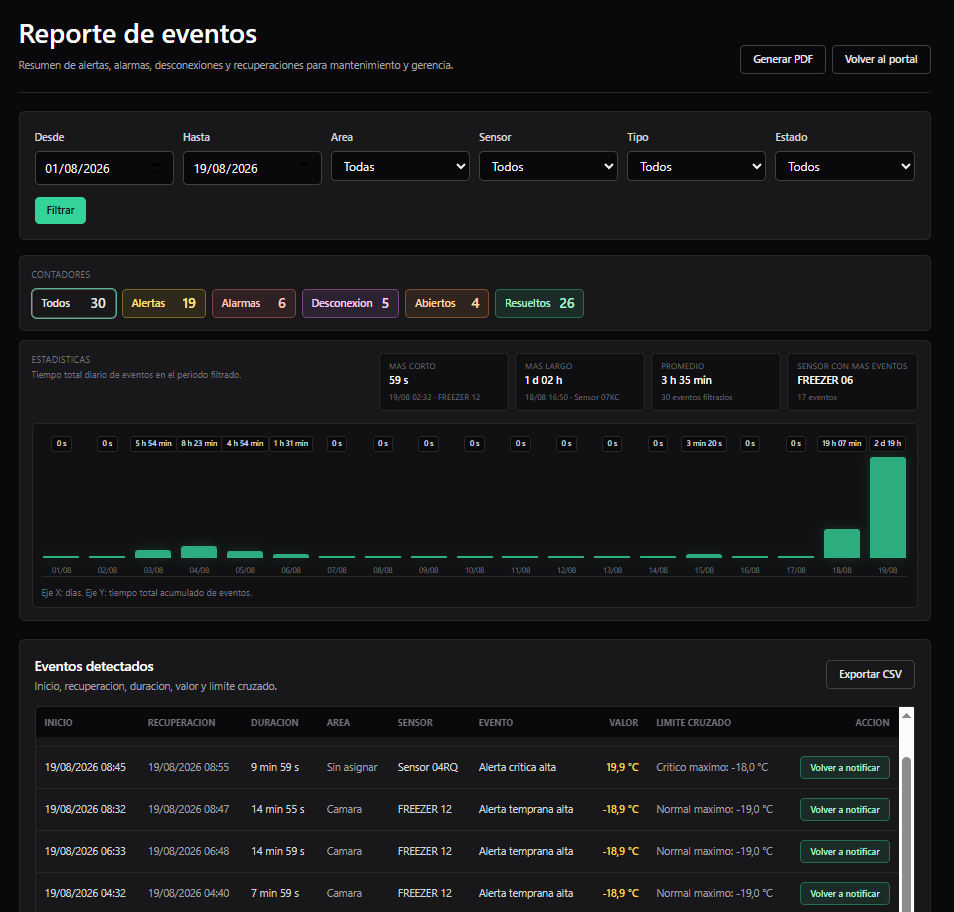Click 'Alerta critica alta' event cell
Image resolution: width=954 pixels, height=912 pixels.
tap(517, 767)
